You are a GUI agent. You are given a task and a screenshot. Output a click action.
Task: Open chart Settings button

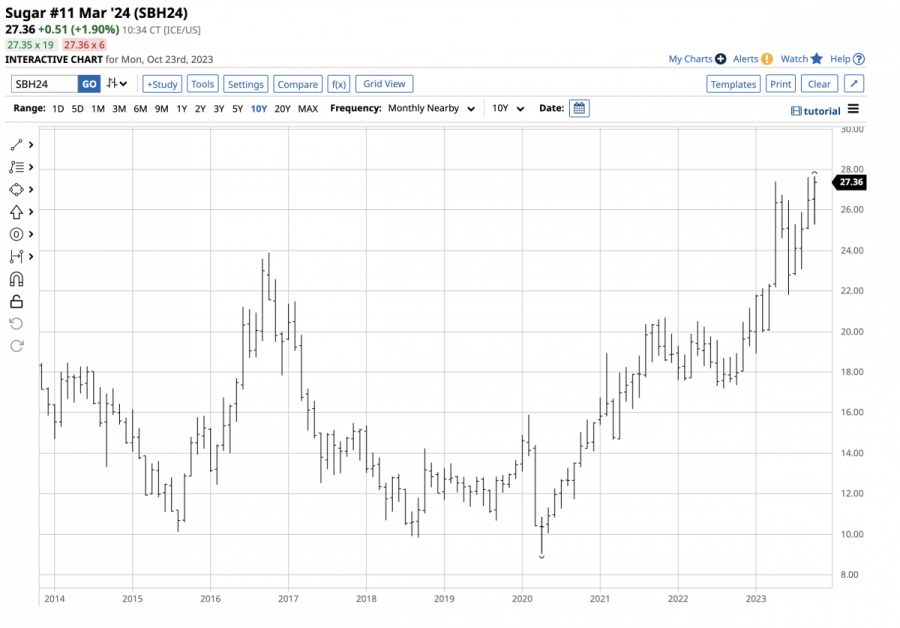coord(246,84)
